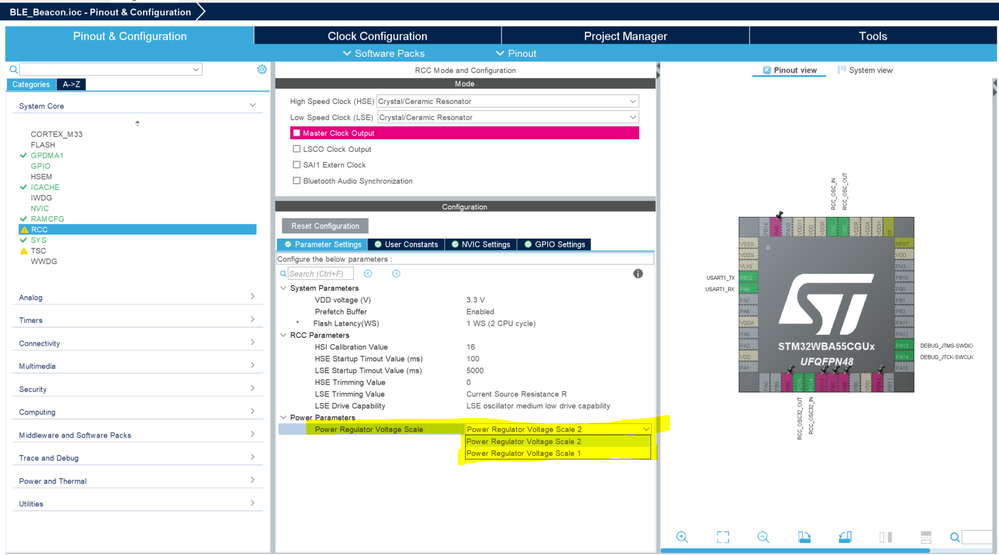The height and width of the screenshot is (555, 999).
Task: Click green check beside GPDMA1
Action: click(24, 155)
